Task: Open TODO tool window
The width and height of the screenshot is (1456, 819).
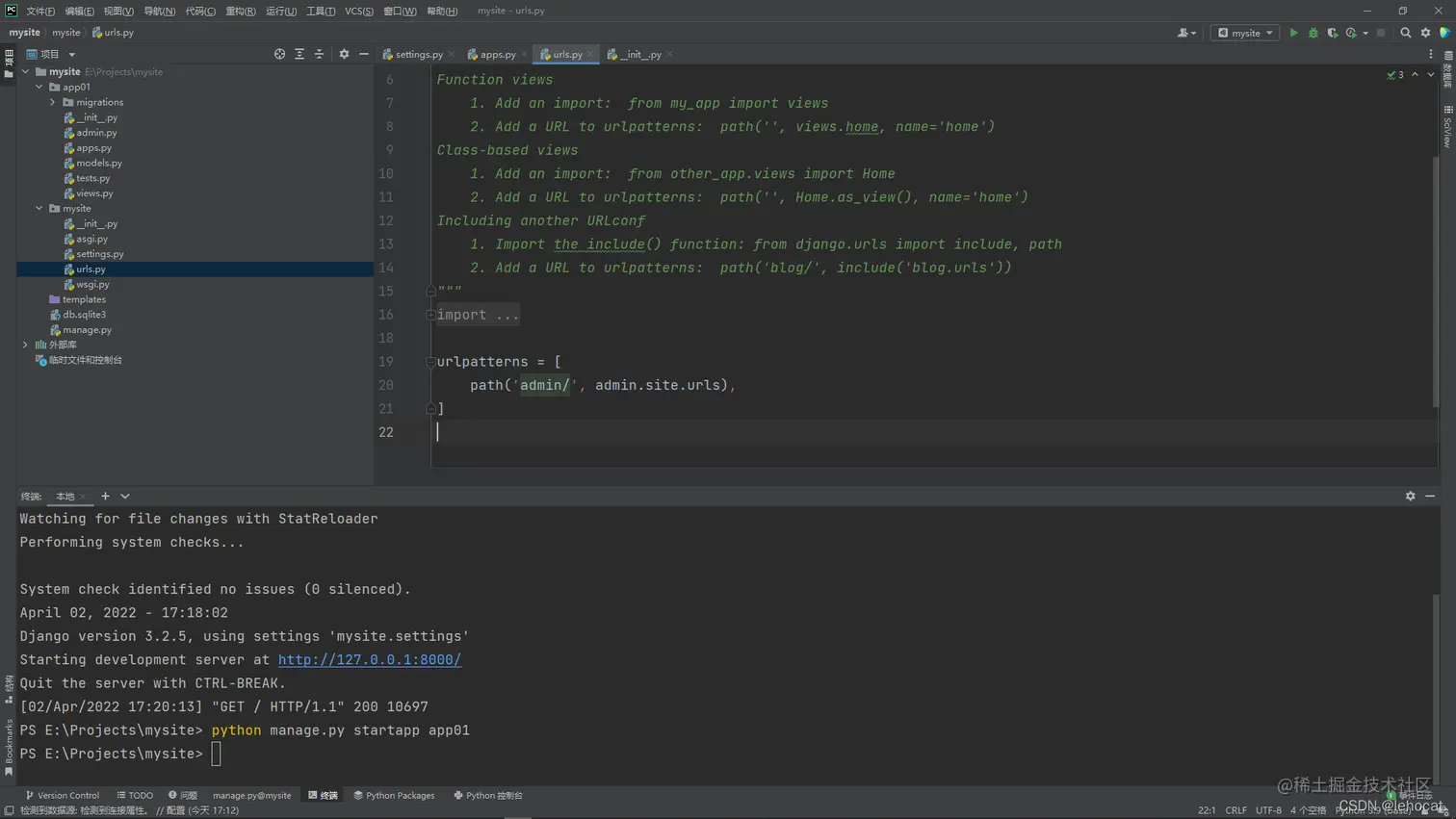Action: coord(135,795)
